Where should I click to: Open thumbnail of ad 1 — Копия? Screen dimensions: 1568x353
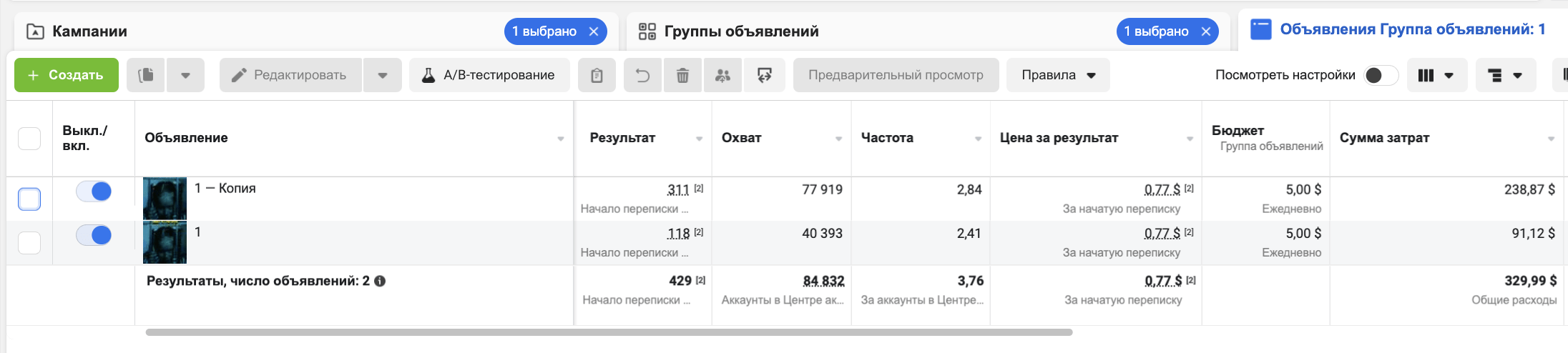[165, 199]
